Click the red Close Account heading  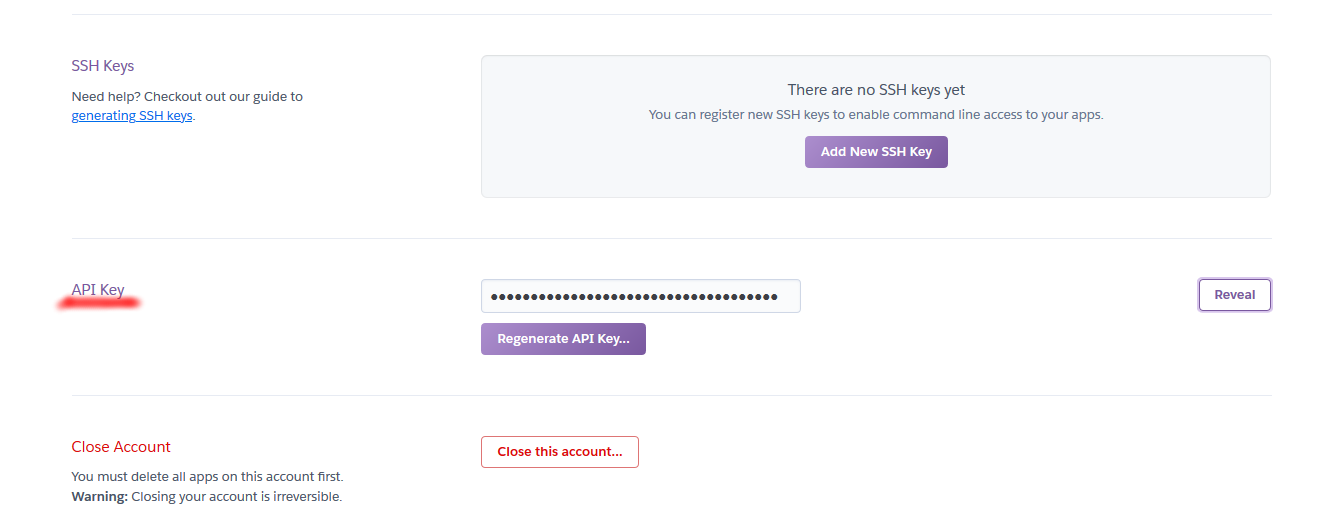pyautogui.click(x=121, y=447)
